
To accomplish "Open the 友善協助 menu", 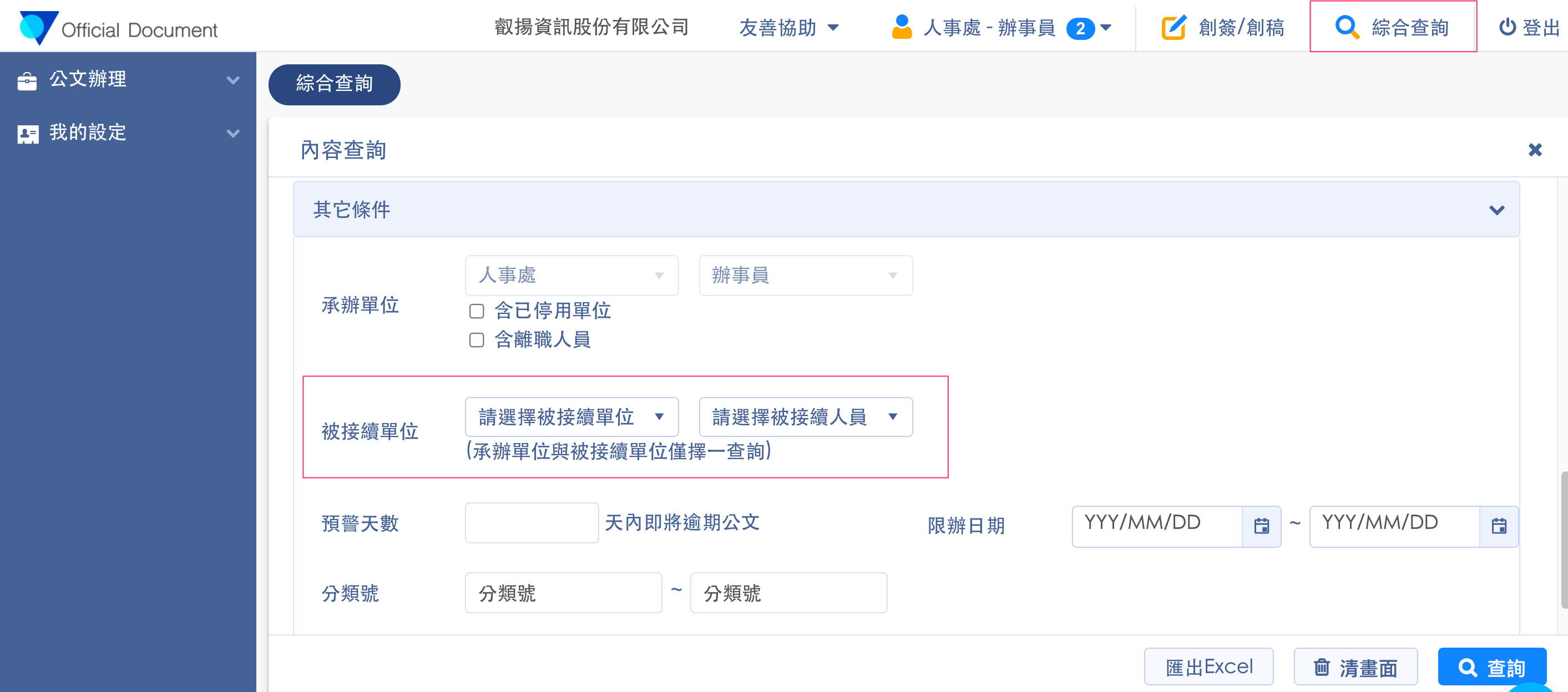I will pos(788,27).
